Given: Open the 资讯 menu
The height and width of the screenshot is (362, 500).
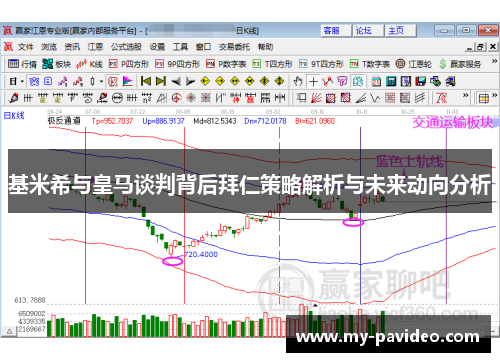Looking at the screenshot, I should point(72,47).
